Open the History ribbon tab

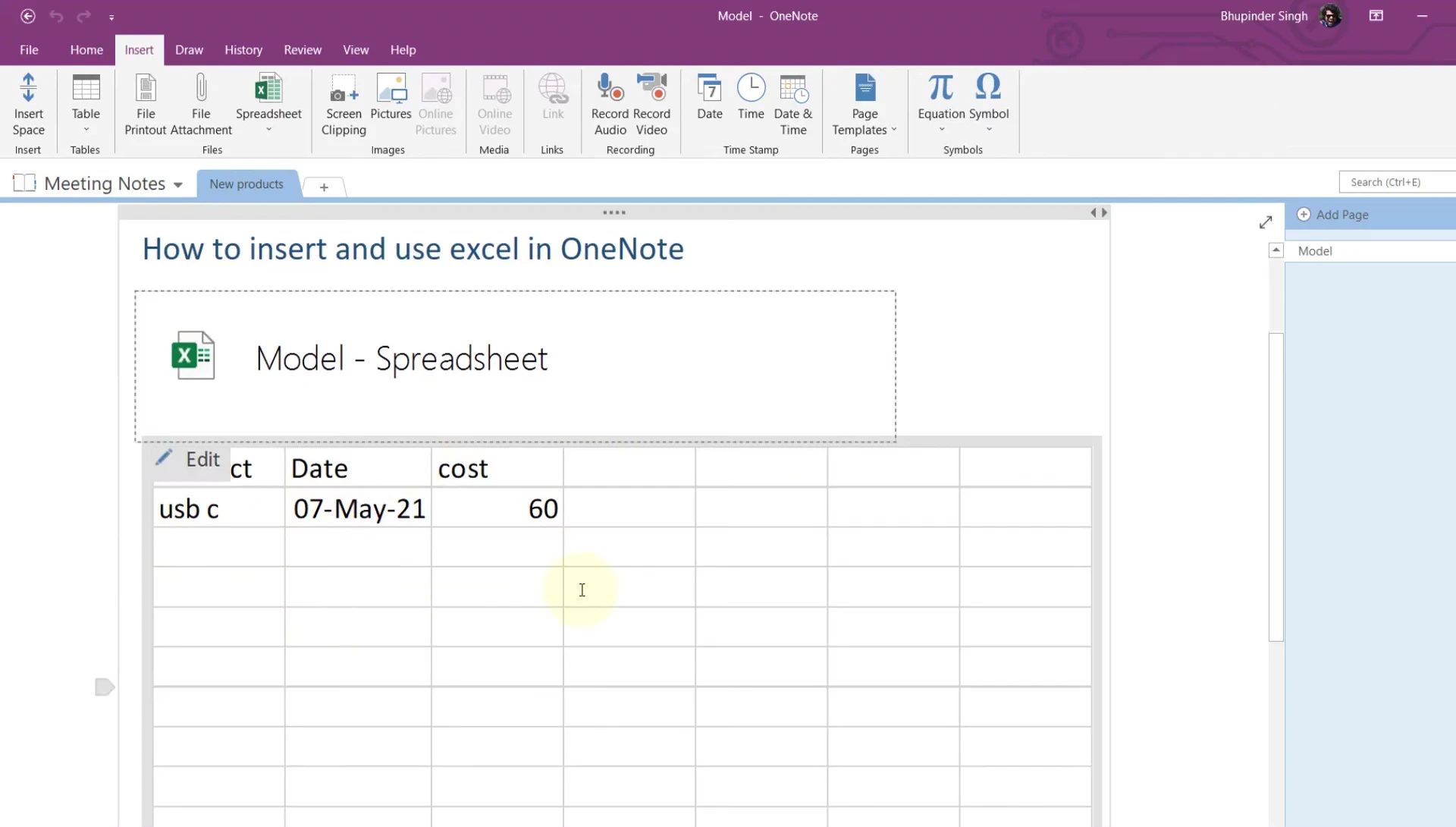tap(243, 50)
